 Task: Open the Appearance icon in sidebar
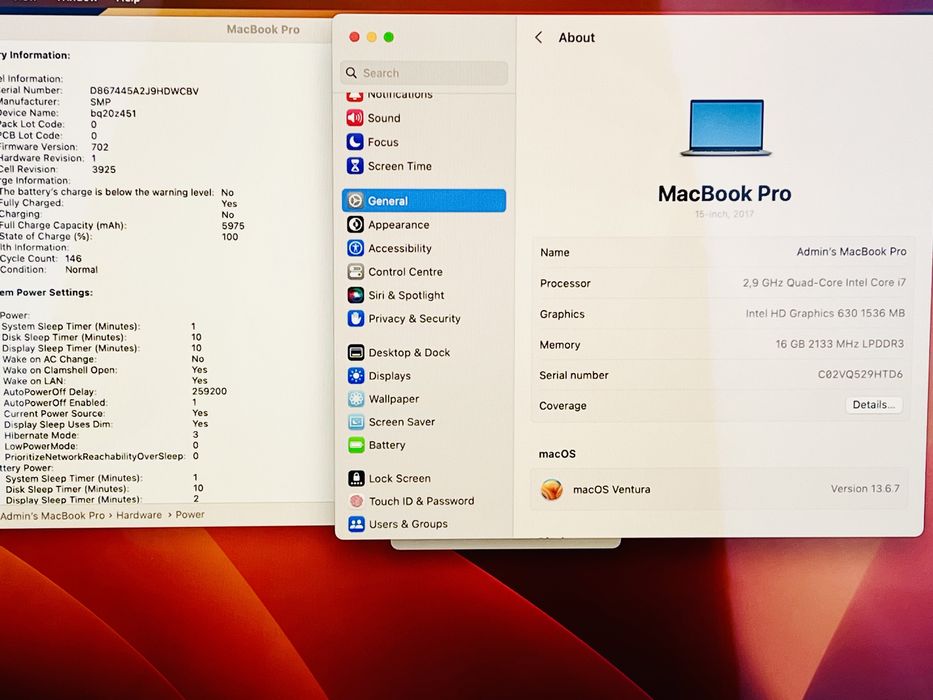click(x=355, y=224)
